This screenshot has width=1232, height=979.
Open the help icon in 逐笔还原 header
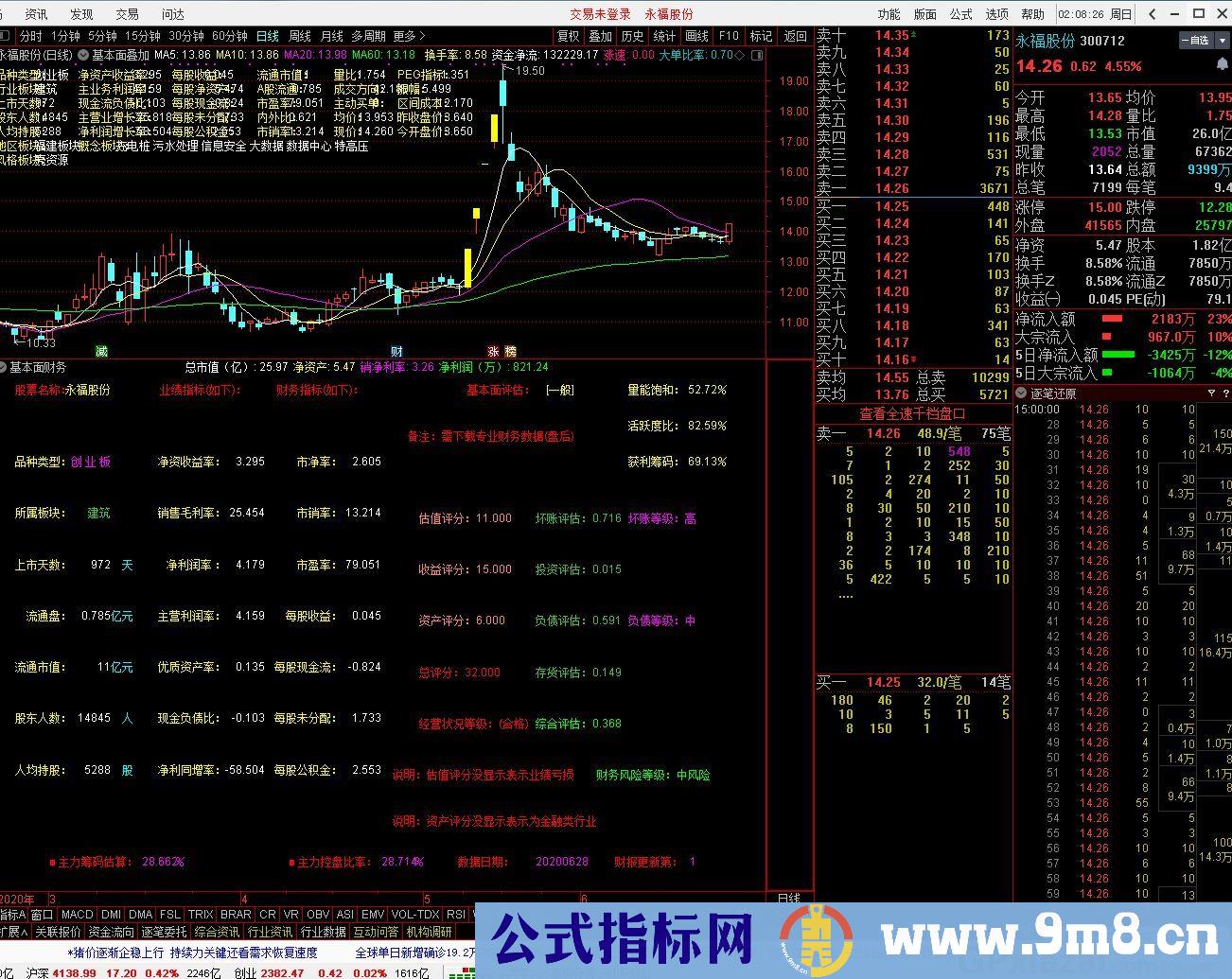[x=1224, y=393]
